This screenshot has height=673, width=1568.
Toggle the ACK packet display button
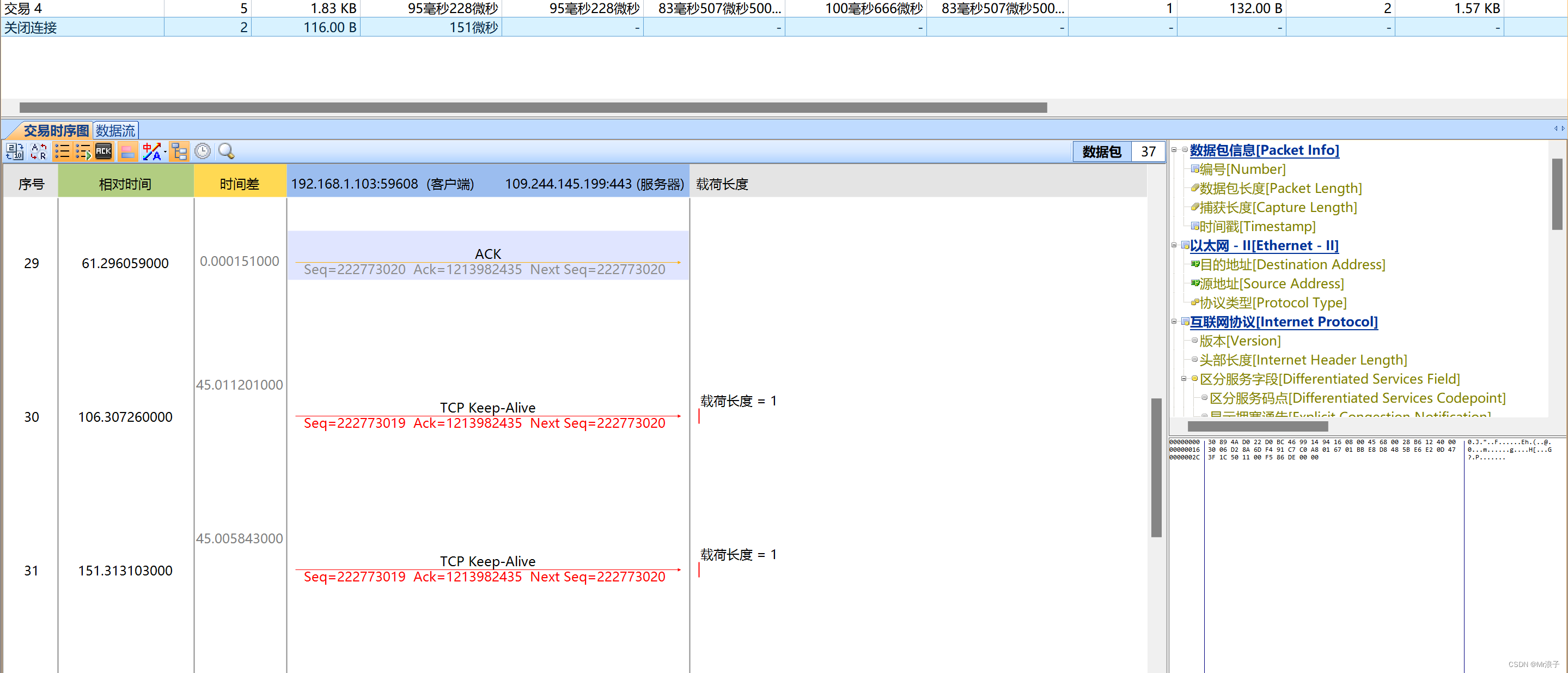(103, 151)
